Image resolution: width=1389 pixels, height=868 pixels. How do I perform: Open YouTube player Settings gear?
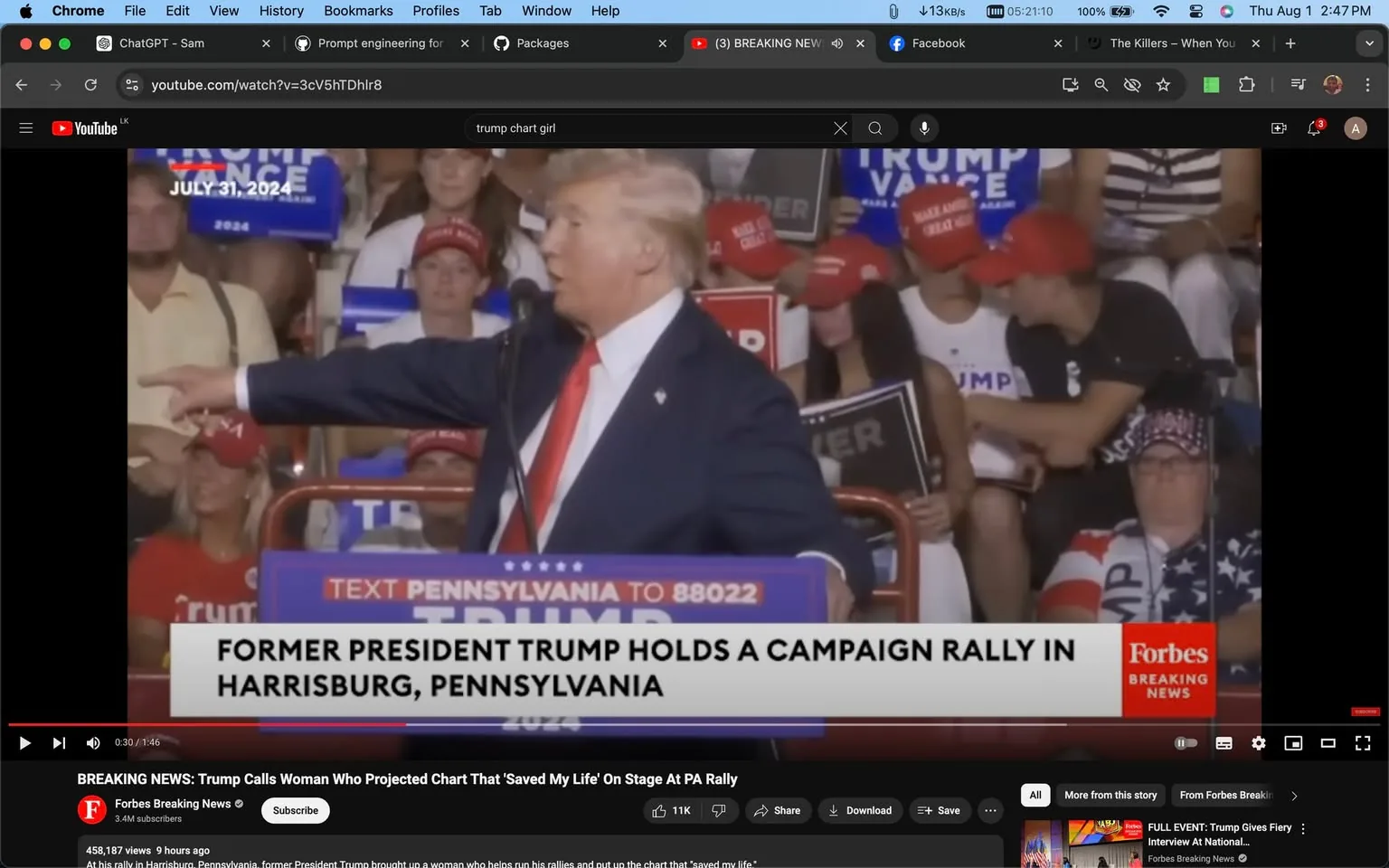click(1258, 742)
